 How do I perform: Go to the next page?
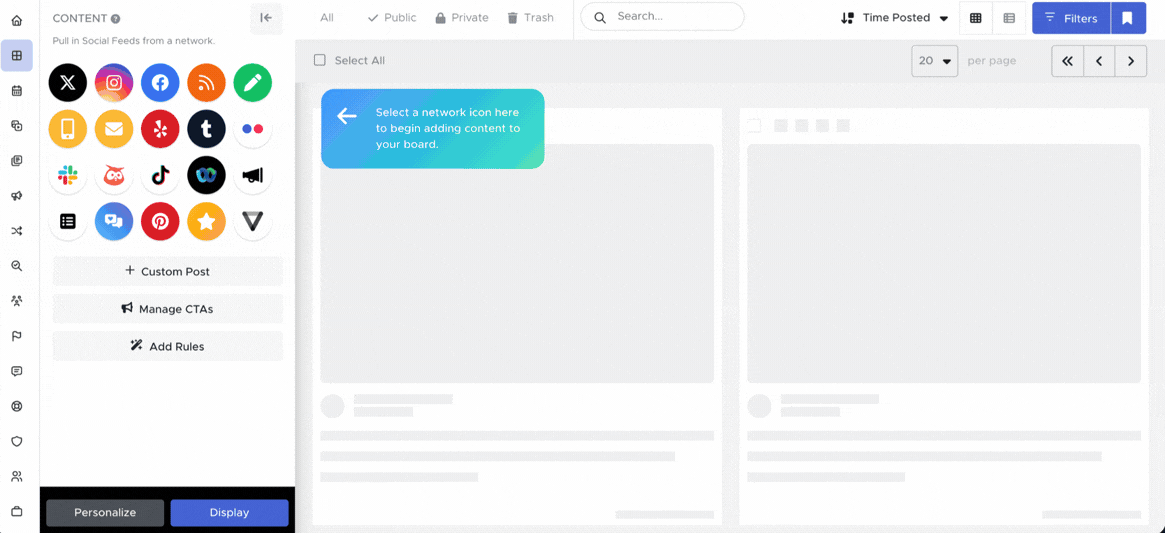pos(1131,61)
